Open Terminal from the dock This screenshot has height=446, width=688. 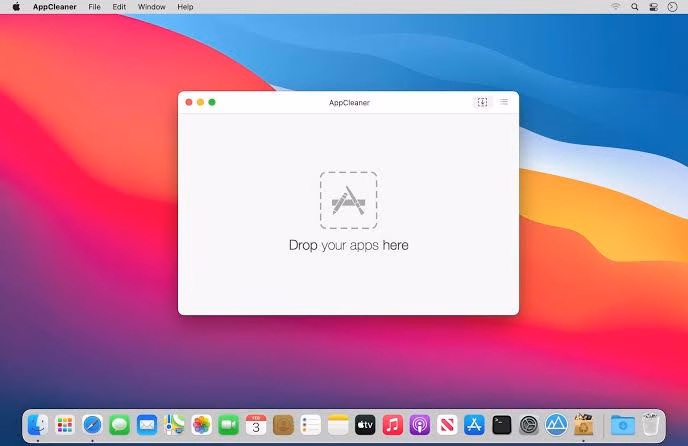[502, 424]
